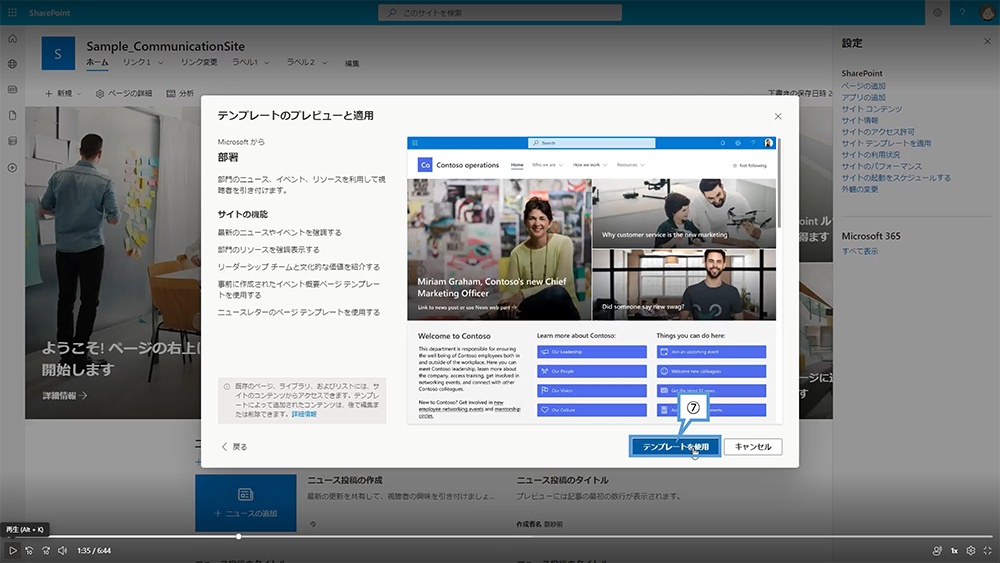
Task: Open the audio enhancement person-voice icon in player
Action: coord(936,550)
